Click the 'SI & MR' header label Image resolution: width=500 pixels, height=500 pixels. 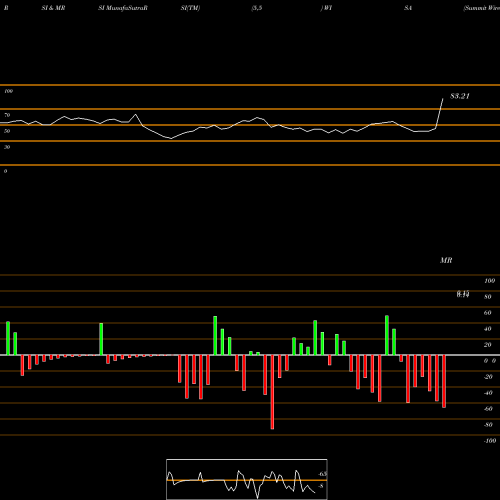point(53,8)
